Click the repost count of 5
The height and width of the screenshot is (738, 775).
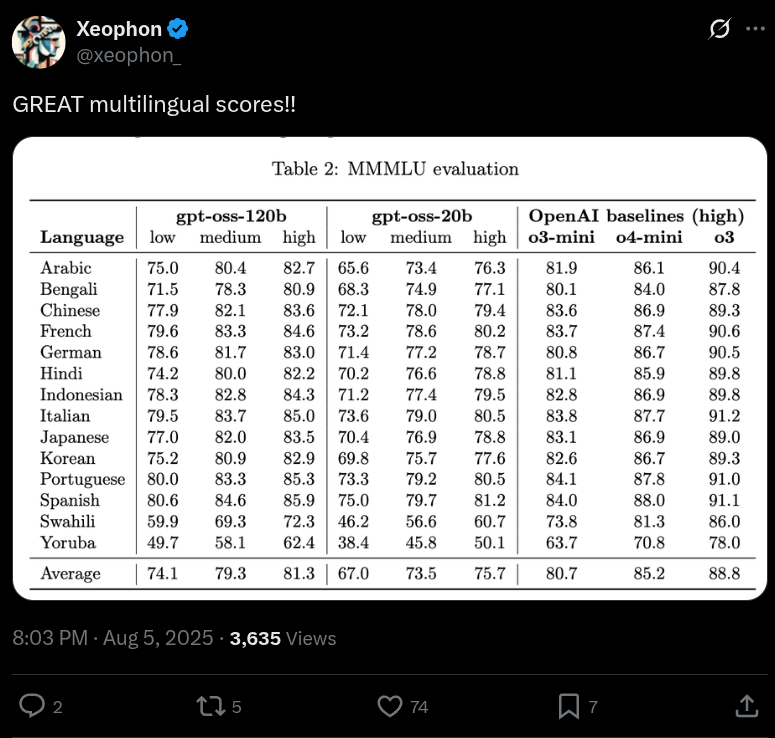[x=237, y=707]
